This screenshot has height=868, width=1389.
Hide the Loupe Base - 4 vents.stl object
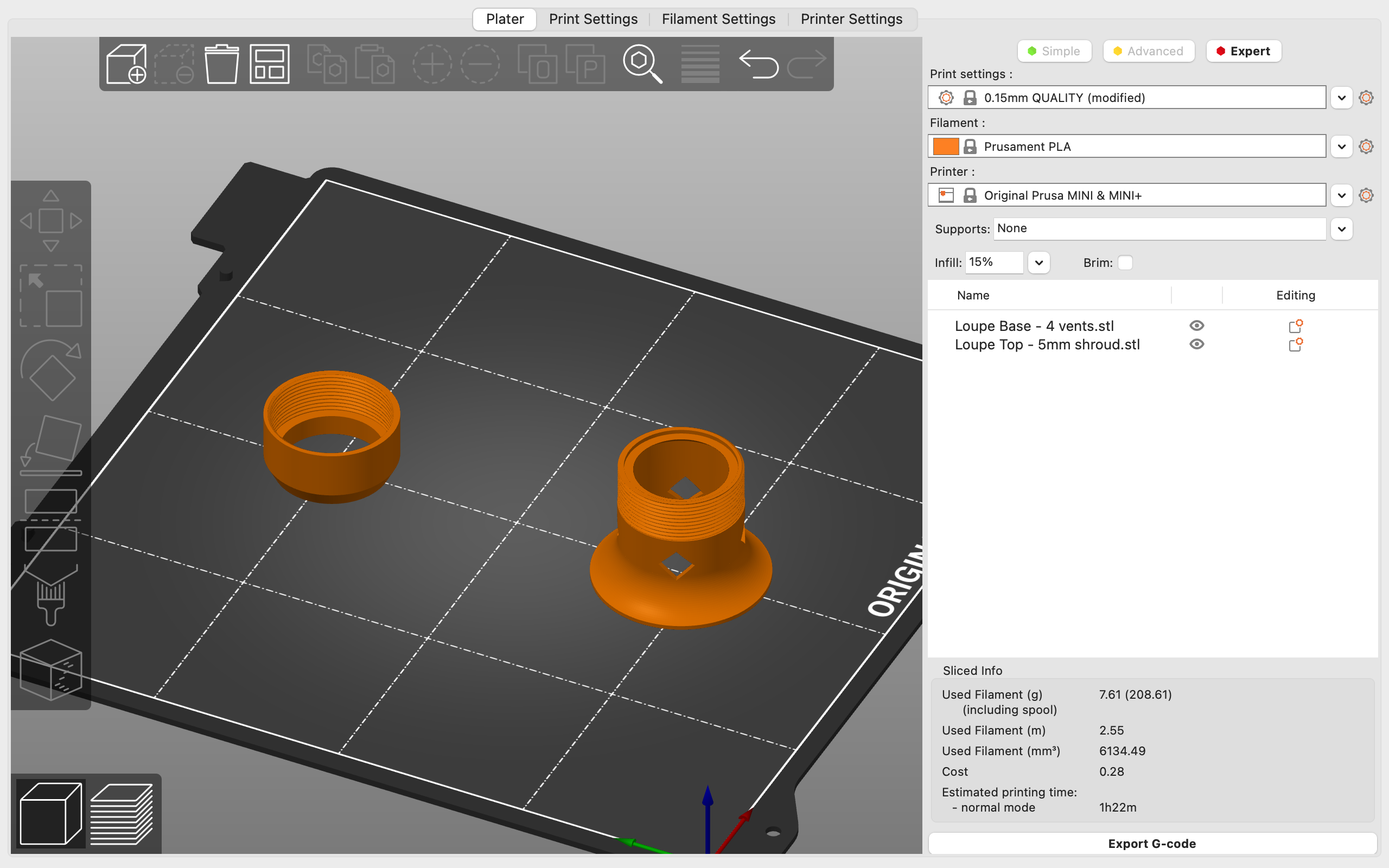point(1197,325)
